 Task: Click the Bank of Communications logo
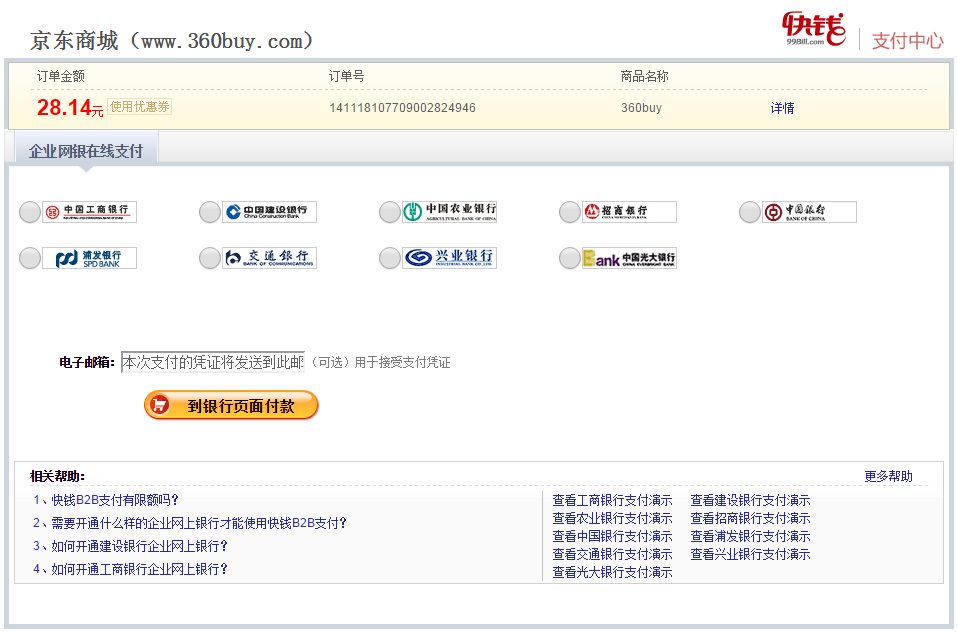pyautogui.click(x=269, y=258)
